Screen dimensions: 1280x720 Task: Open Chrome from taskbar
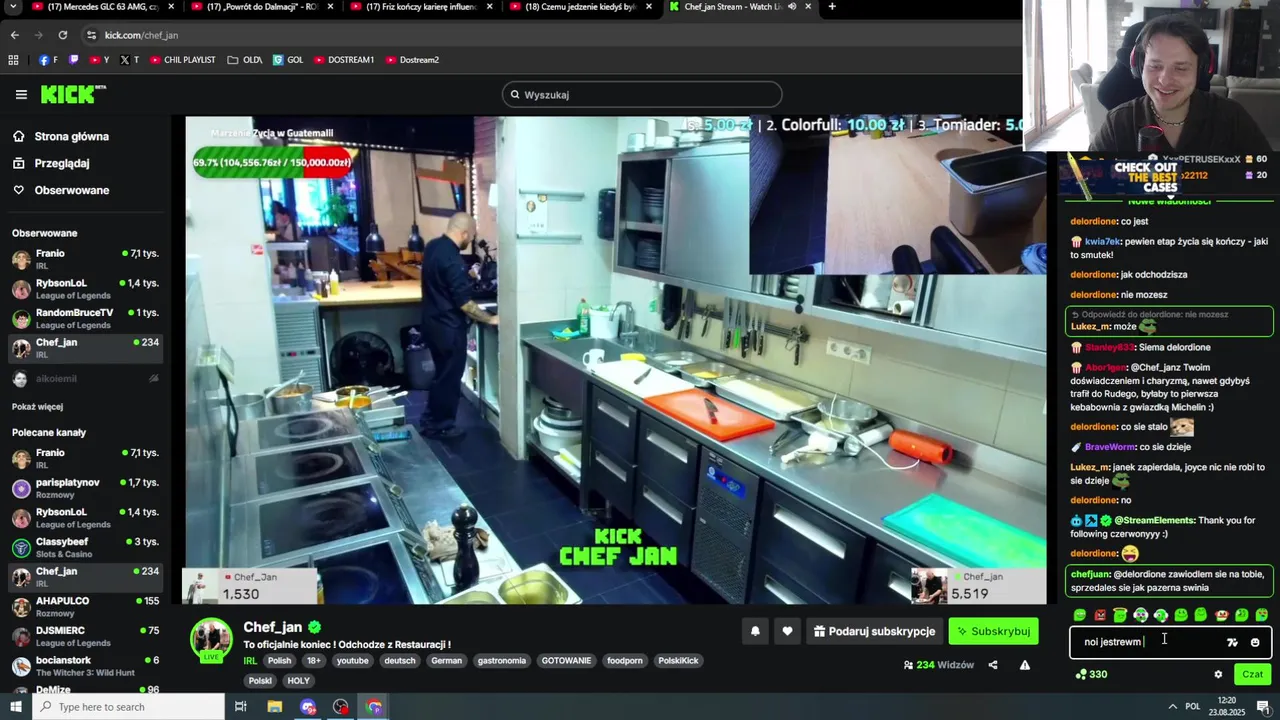[374, 707]
